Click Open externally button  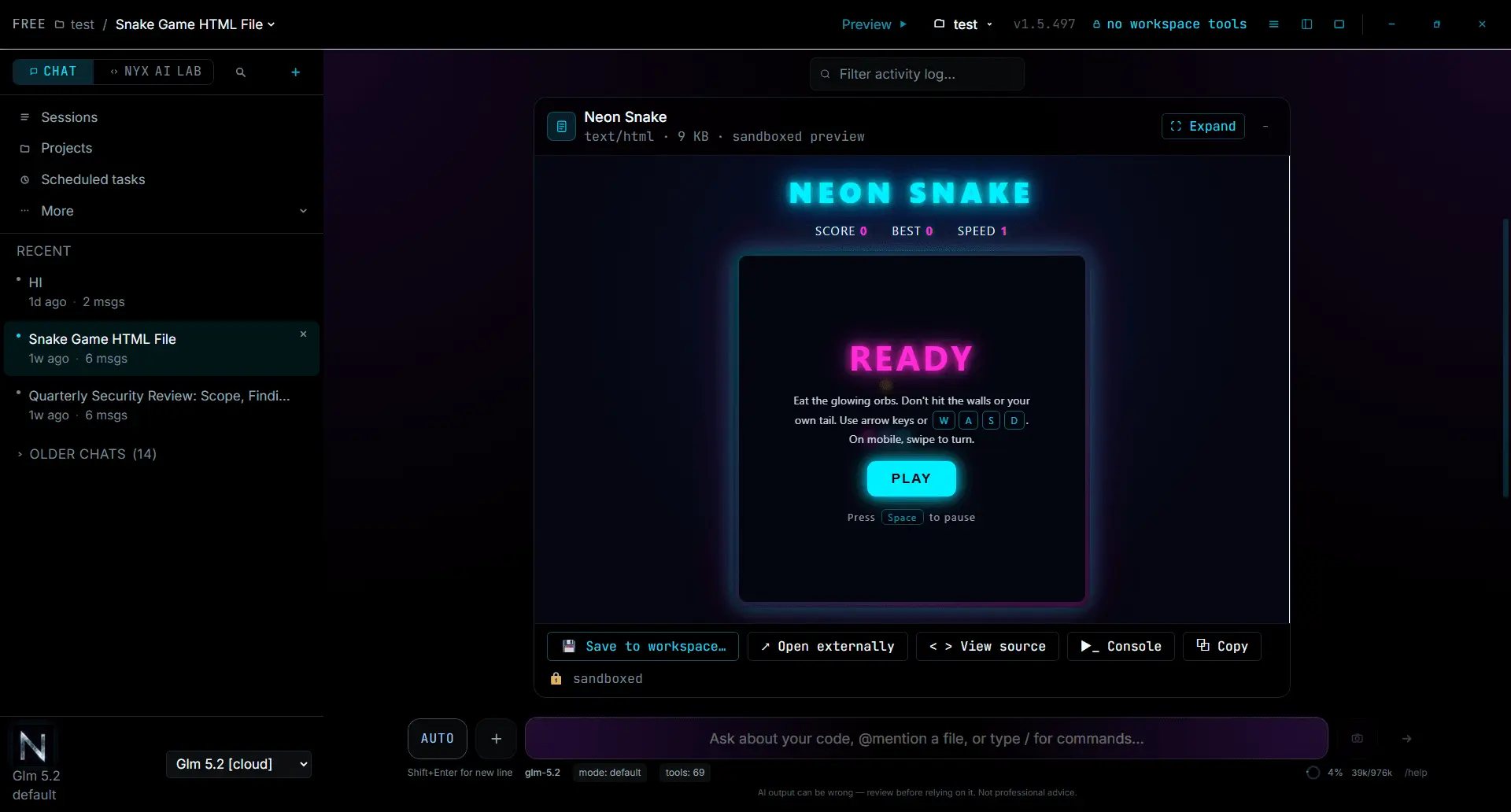coord(828,646)
